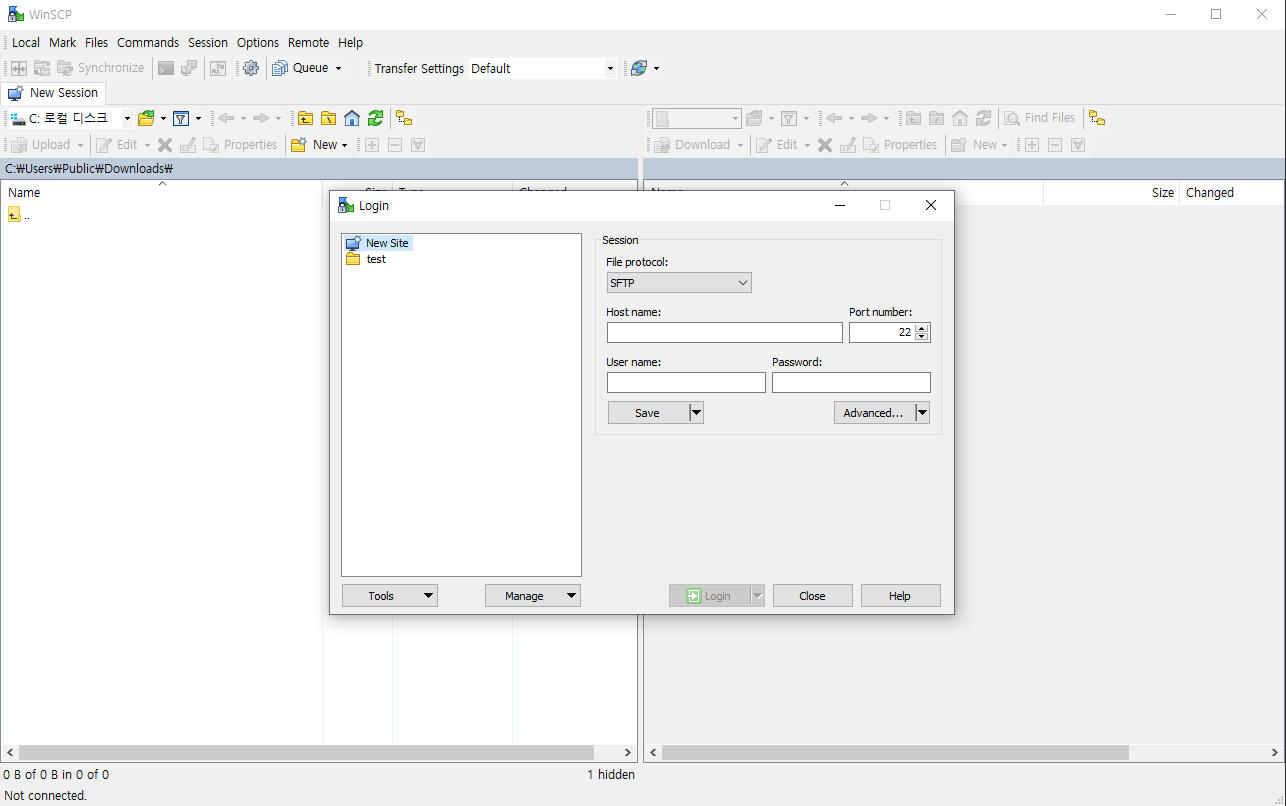Go to local parent directory icon

pyautogui.click(x=306, y=118)
